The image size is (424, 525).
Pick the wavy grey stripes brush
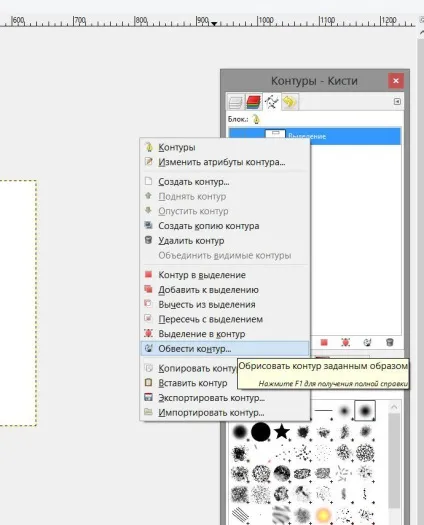(x=282, y=515)
